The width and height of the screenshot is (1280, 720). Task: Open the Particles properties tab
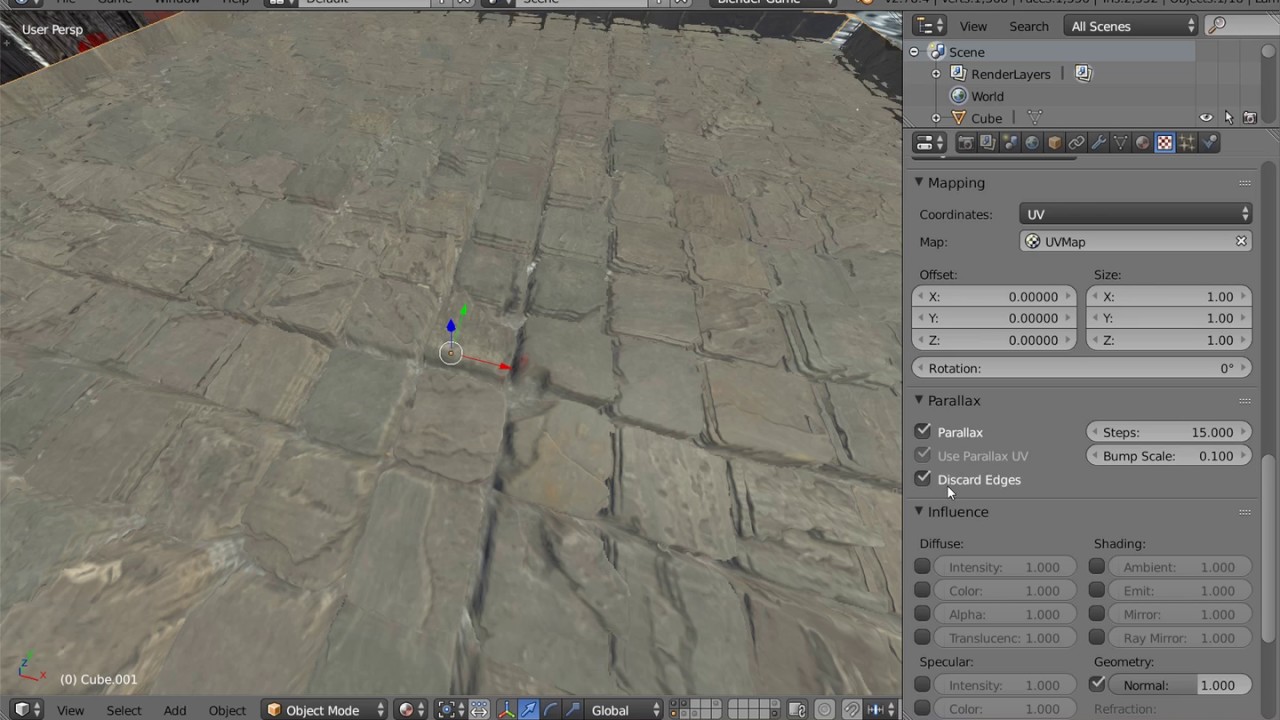(x=1187, y=143)
